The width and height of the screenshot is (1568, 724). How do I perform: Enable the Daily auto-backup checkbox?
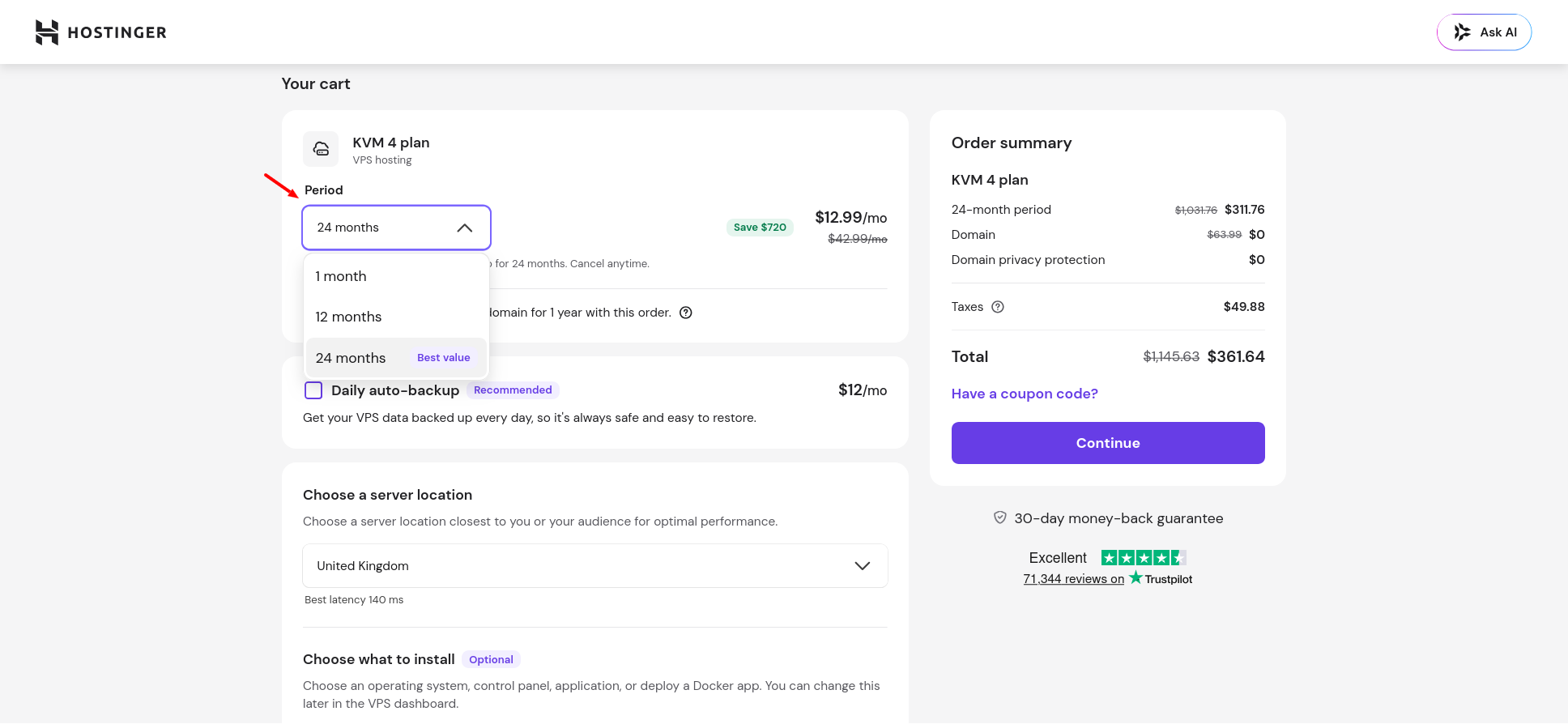click(x=313, y=390)
